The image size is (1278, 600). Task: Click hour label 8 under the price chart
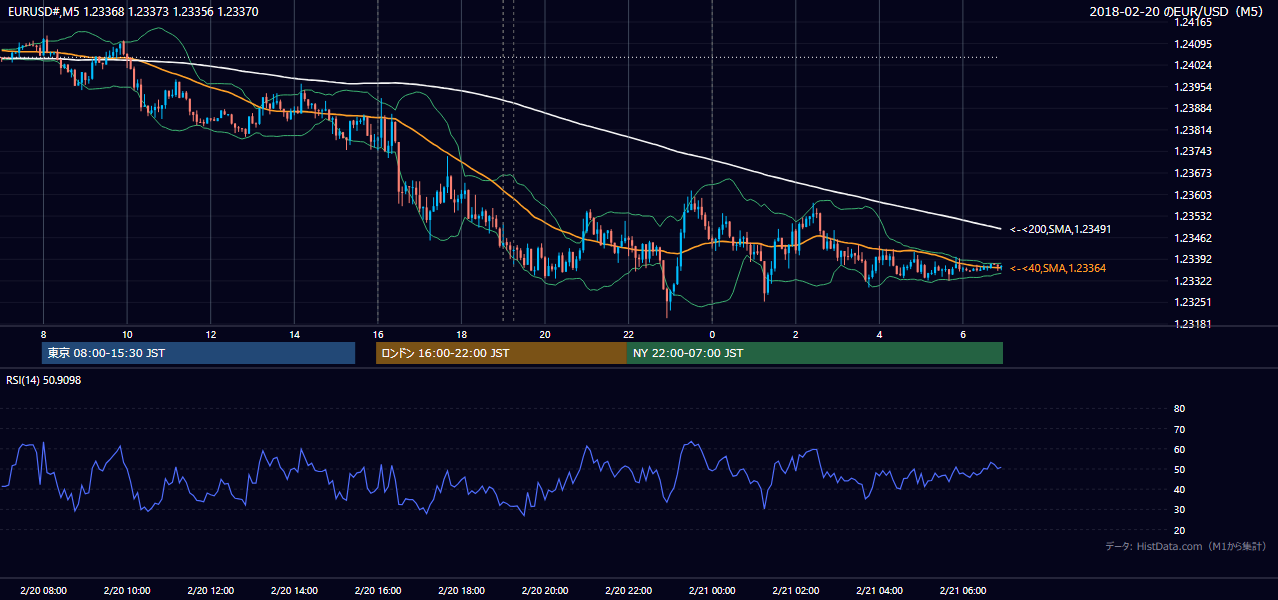click(x=43, y=333)
